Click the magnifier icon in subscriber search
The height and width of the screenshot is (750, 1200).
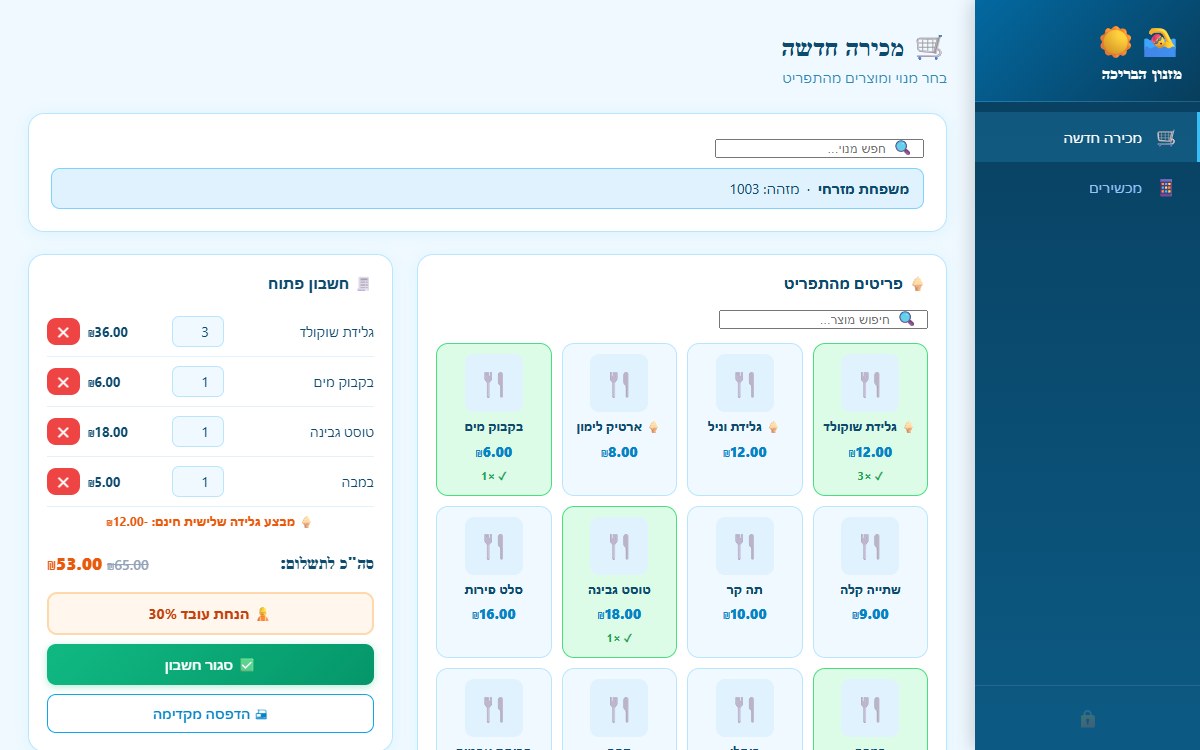[x=903, y=148]
